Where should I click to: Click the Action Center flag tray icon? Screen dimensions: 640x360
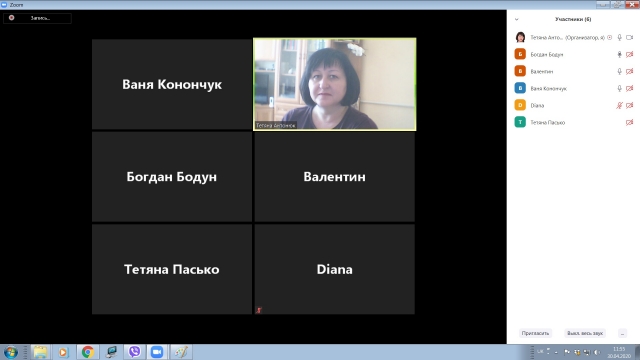click(567, 352)
